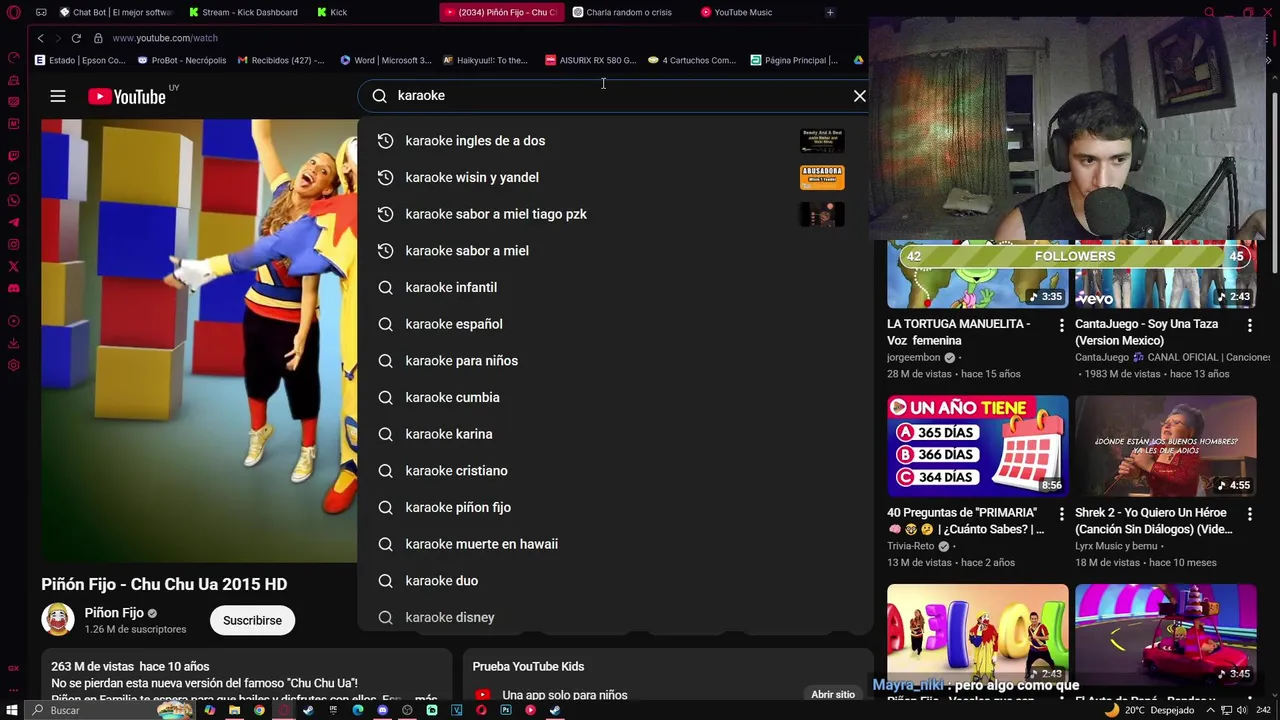The image size is (1280, 720).
Task: Click the karaoke search input field
Action: [615, 96]
